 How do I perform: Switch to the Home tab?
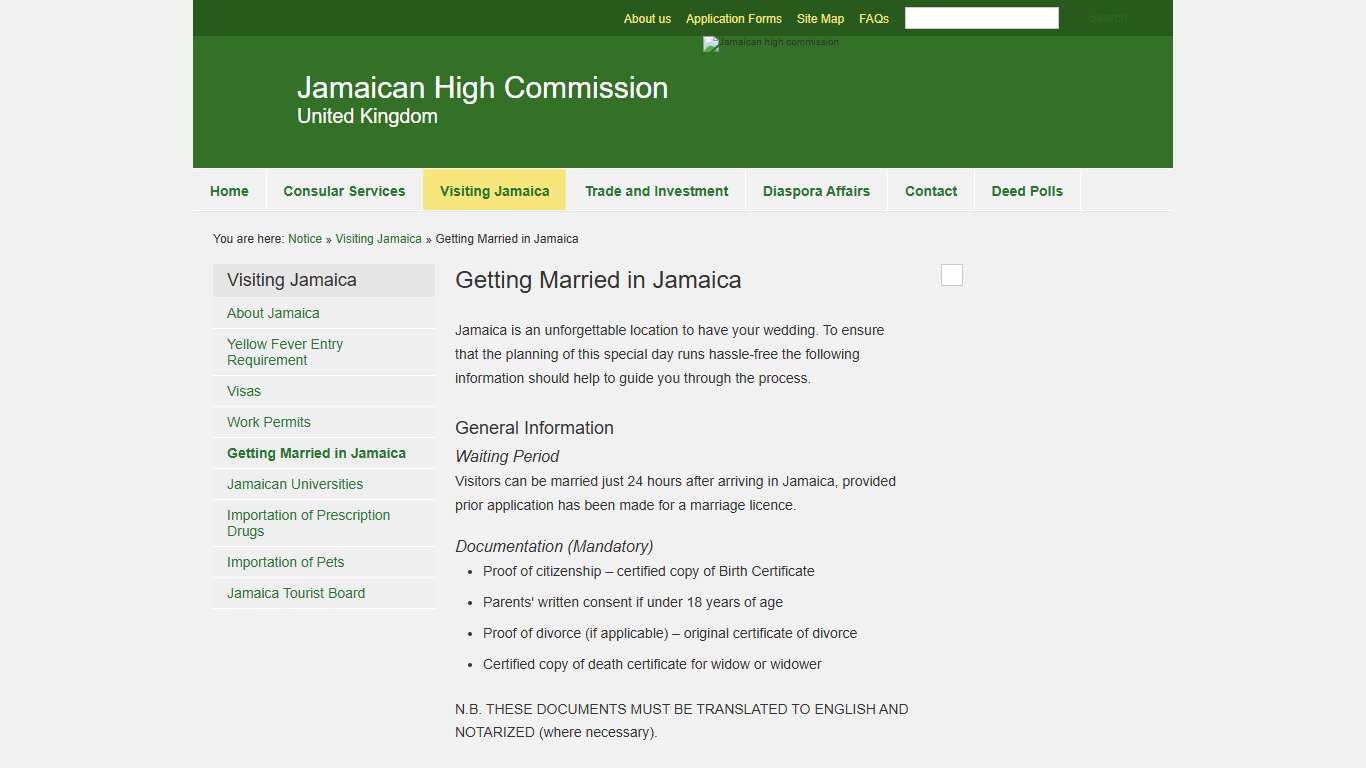[229, 190]
